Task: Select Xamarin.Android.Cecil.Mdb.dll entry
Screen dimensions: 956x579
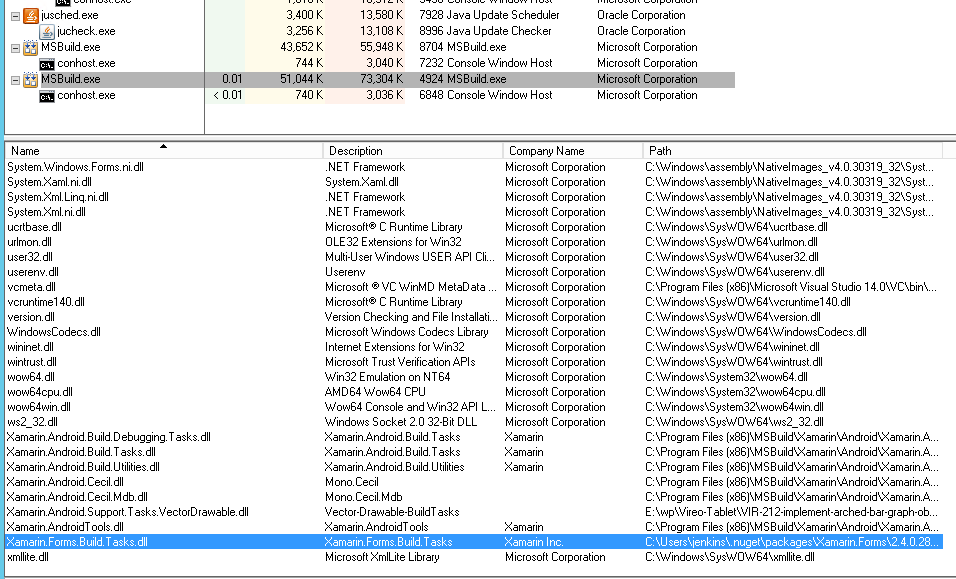Action: 77,497
